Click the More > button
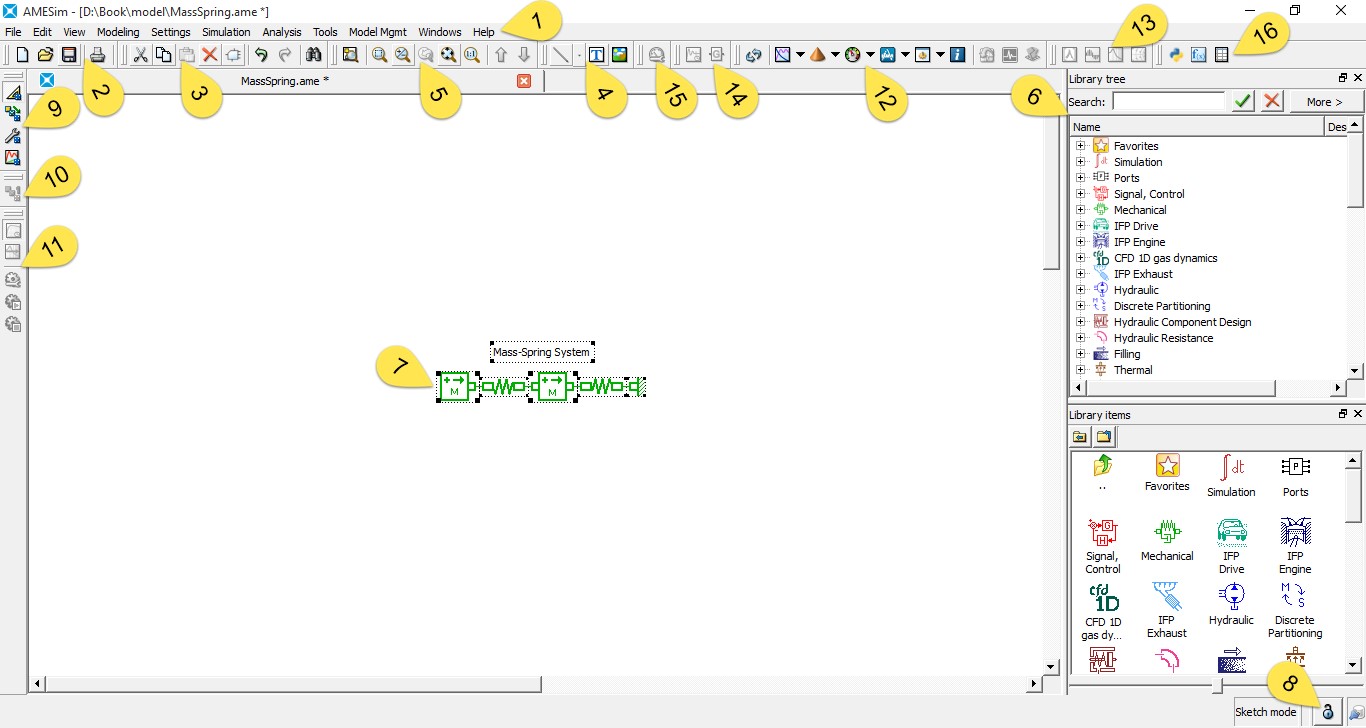The image size is (1366, 728). pyautogui.click(x=1324, y=101)
